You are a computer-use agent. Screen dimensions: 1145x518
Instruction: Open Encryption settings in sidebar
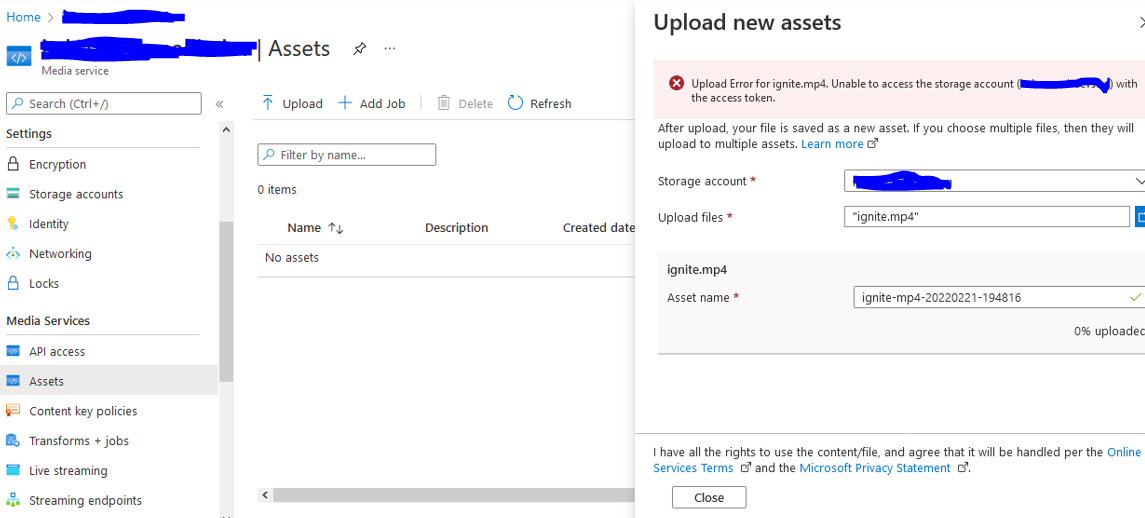click(57, 164)
